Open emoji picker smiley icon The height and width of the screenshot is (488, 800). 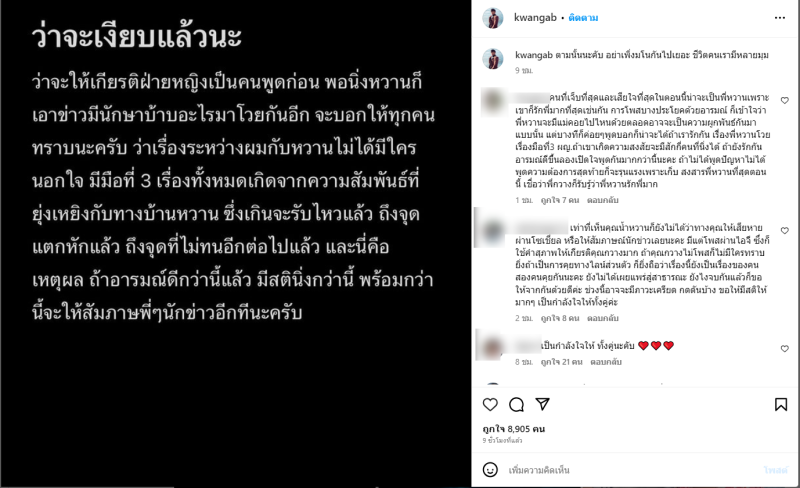(x=490, y=470)
